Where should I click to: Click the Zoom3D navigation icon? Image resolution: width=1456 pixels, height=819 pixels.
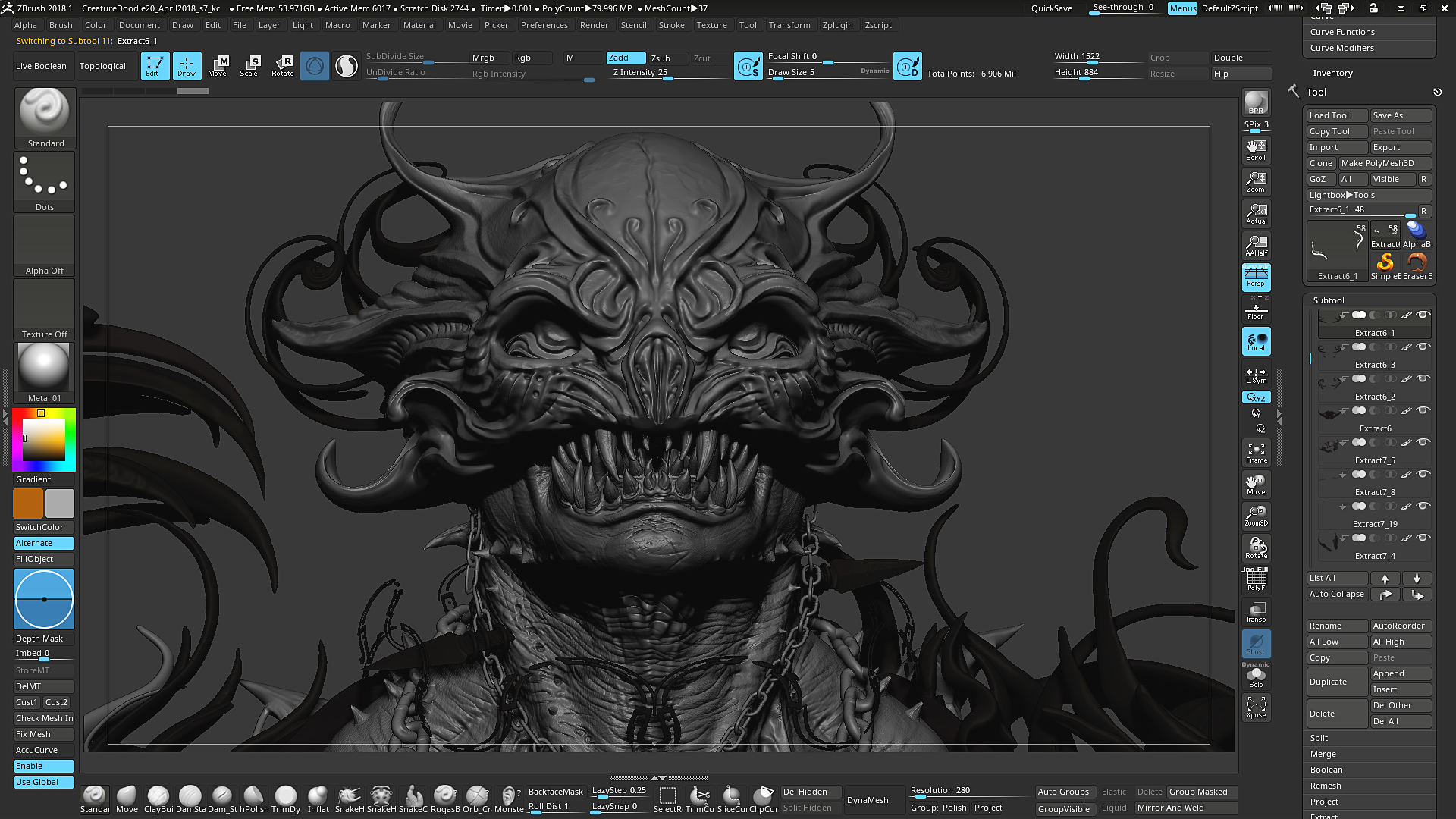(1256, 516)
